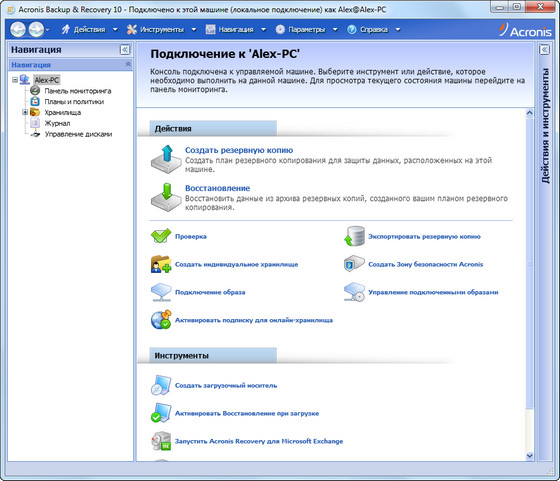The height and width of the screenshot is (481, 560).
Task: Click the Управление дисками icon
Action: point(35,134)
